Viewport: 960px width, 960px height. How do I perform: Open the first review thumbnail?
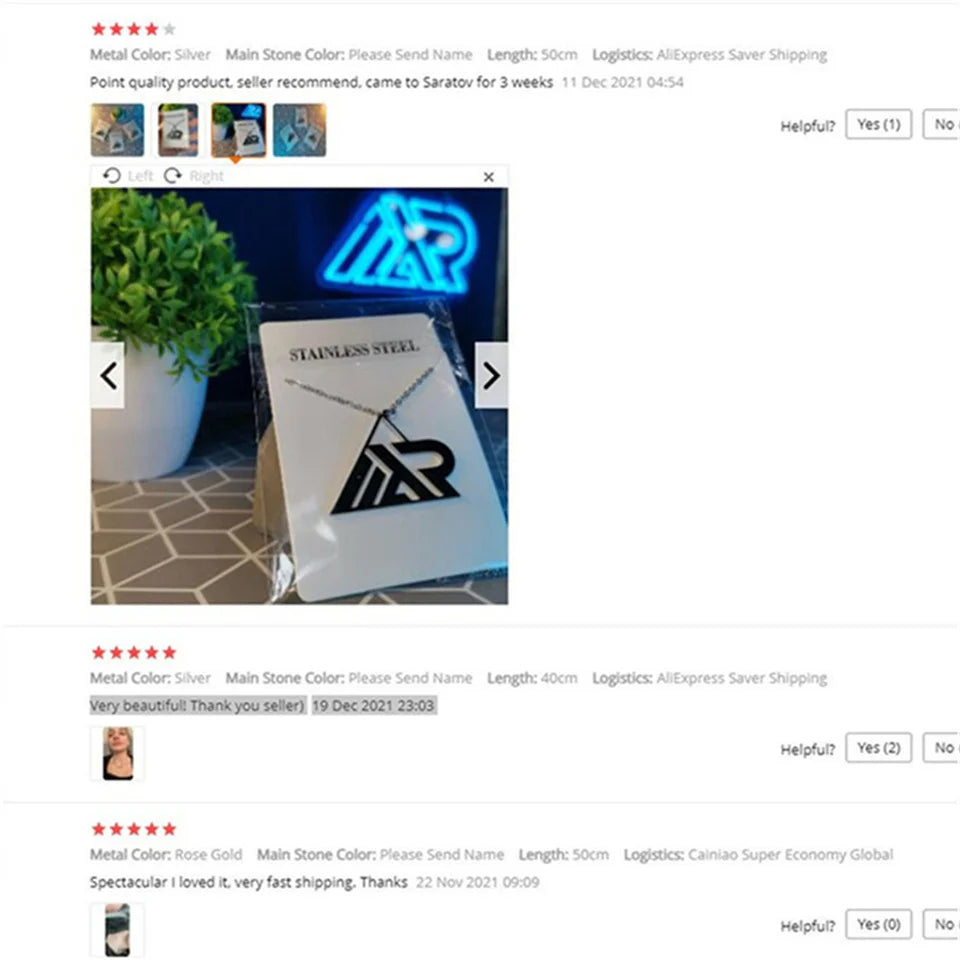tap(118, 130)
